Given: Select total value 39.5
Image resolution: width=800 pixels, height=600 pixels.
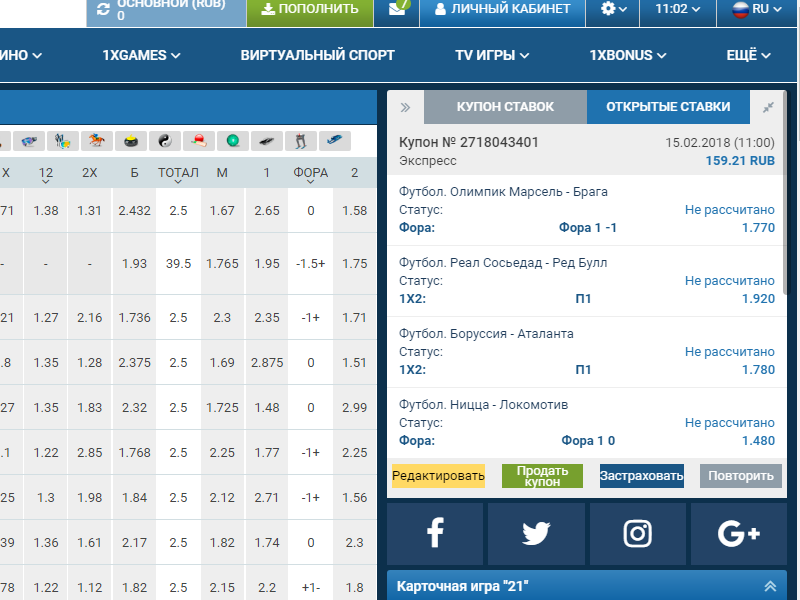Looking at the screenshot, I should click(178, 264).
